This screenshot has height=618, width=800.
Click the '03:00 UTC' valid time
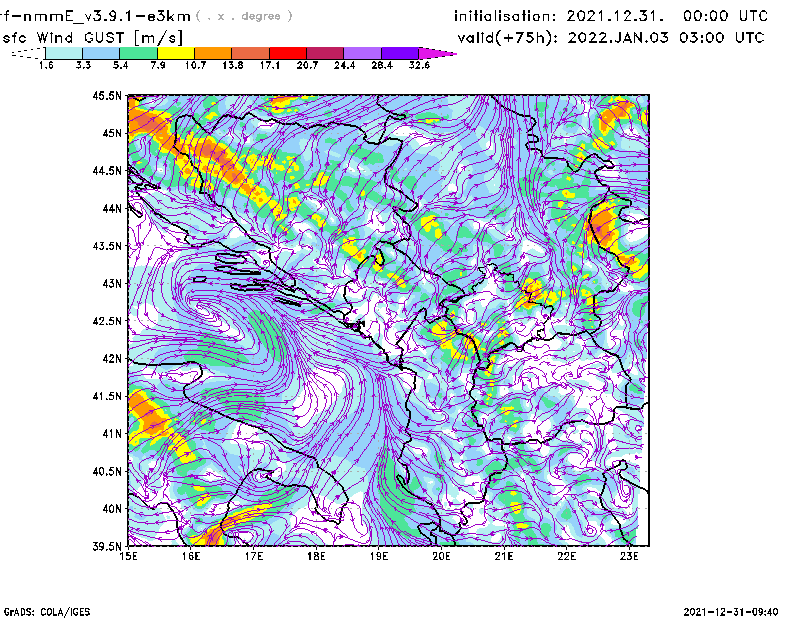(721, 38)
